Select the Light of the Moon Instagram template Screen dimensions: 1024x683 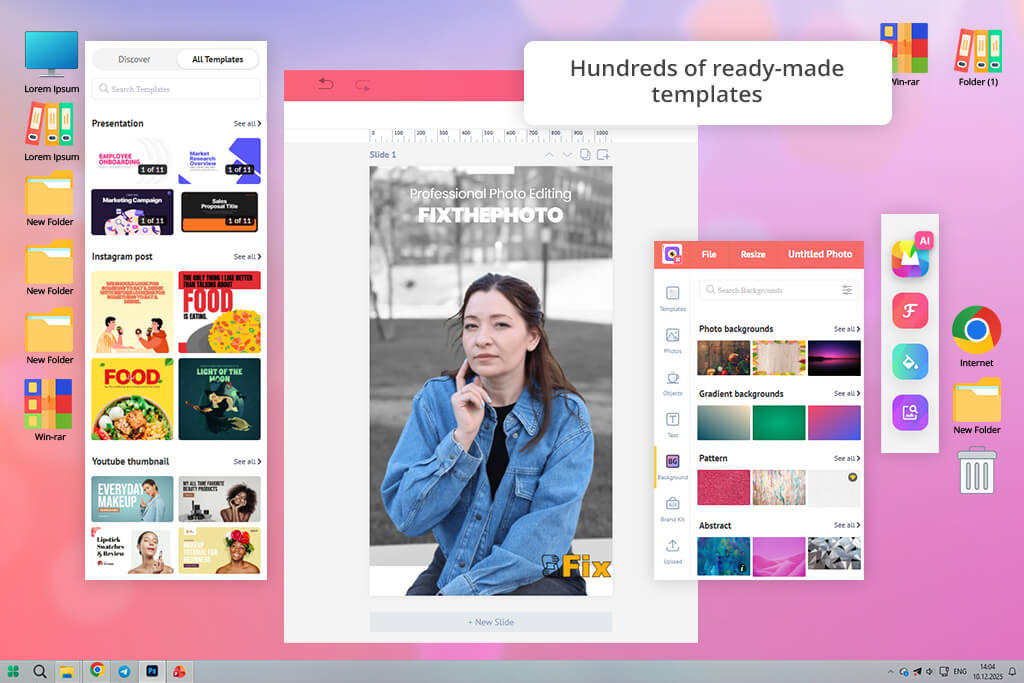point(219,399)
